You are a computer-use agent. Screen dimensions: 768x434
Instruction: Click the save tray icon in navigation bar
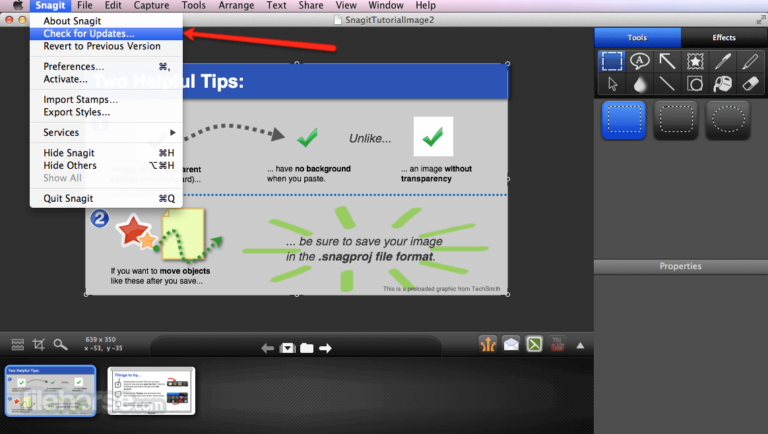[x=287, y=348]
